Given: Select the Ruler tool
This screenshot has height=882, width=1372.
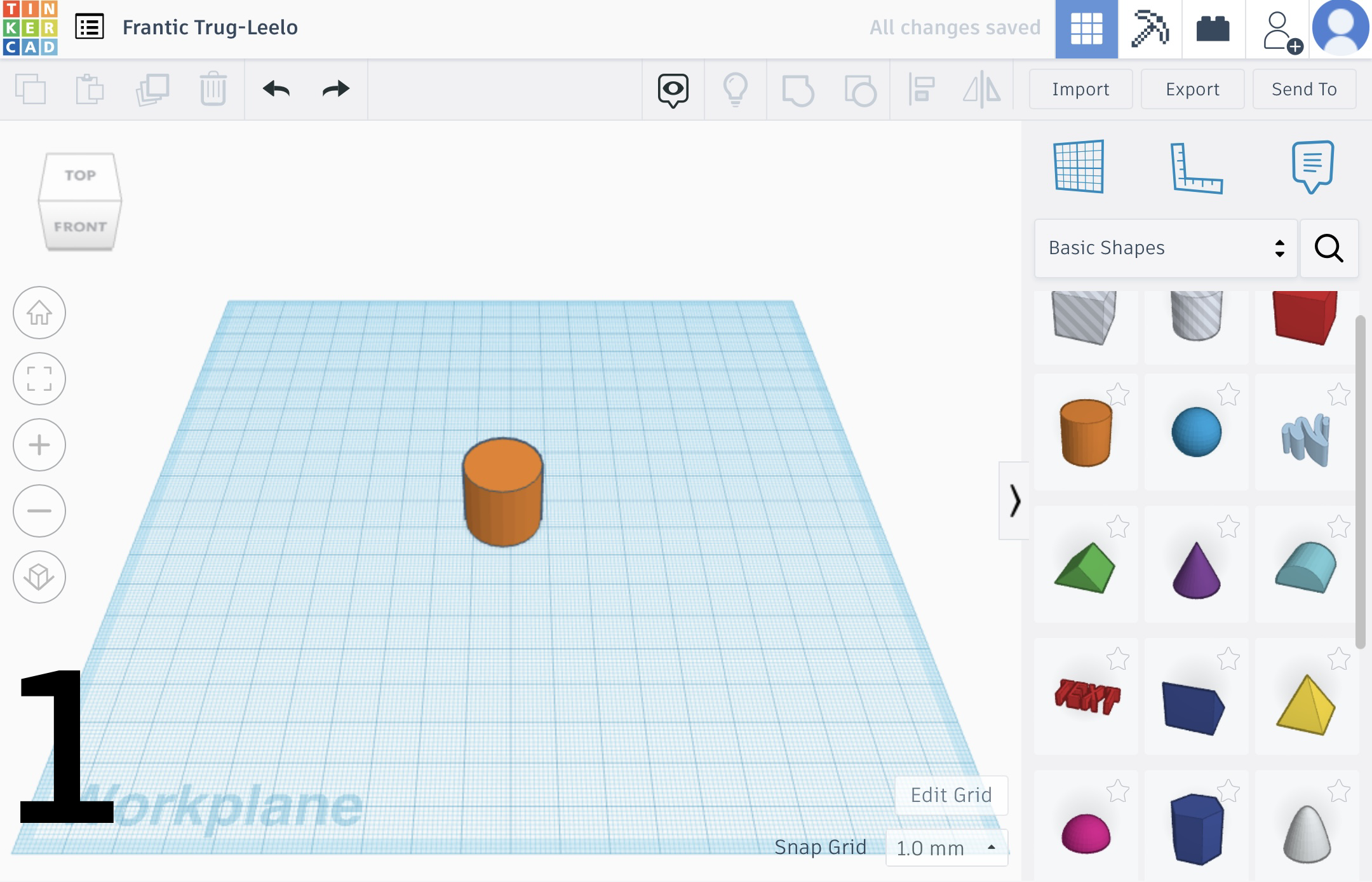Looking at the screenshot, I should [1196, 168].
